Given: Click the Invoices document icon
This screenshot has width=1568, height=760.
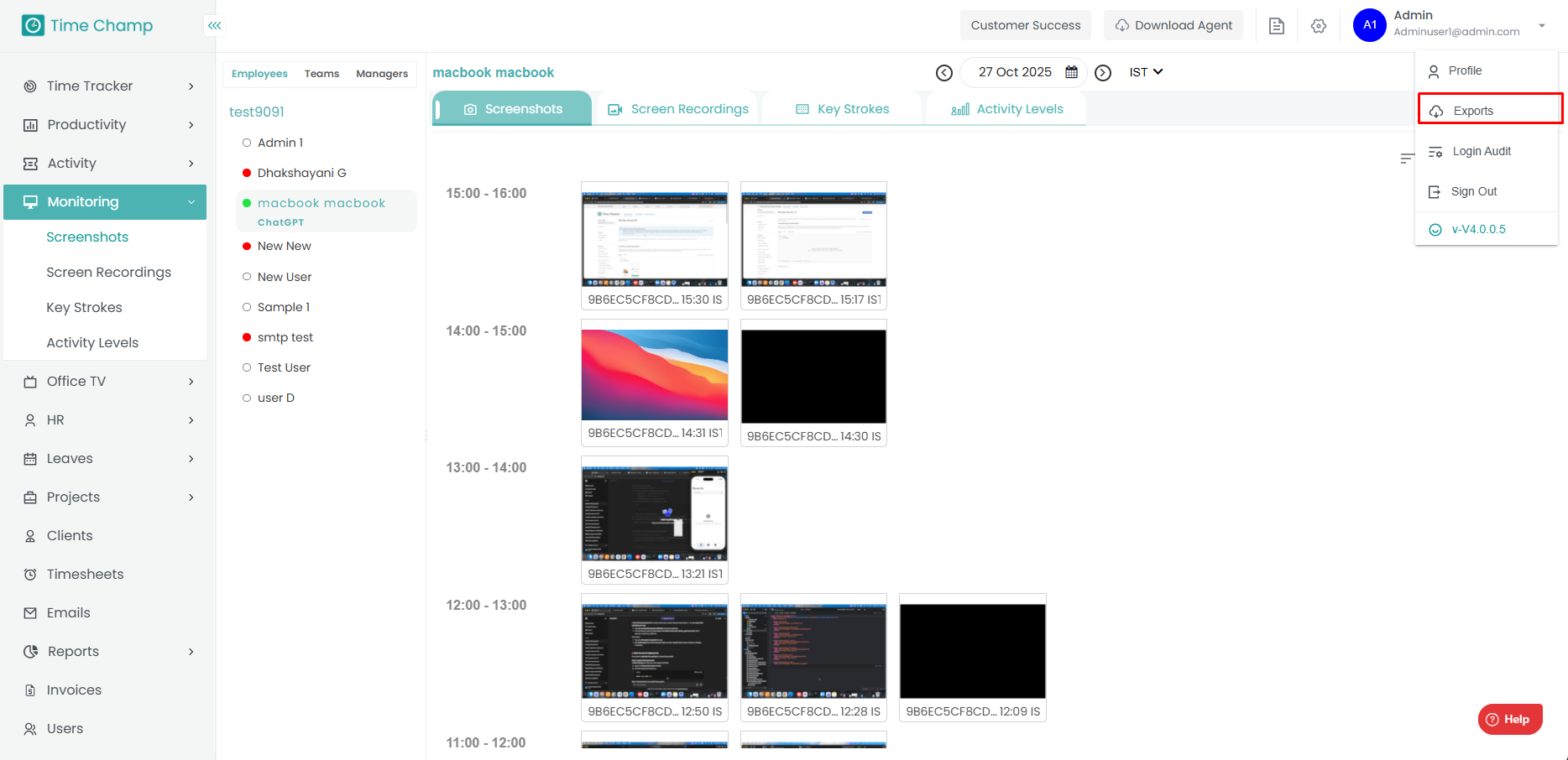Looking at the screenshot, I should (x=30, y=690).
